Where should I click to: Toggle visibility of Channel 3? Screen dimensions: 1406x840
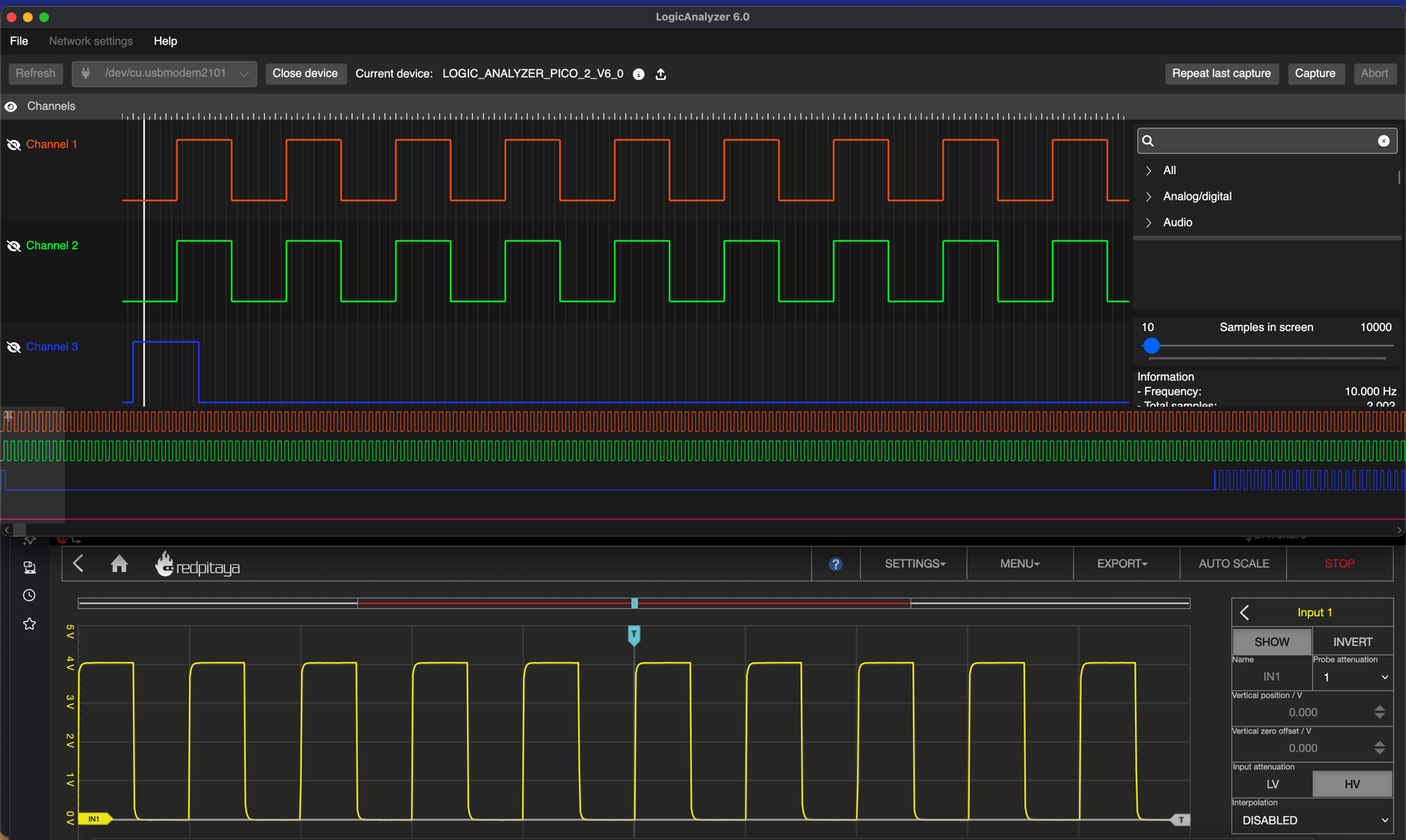[13, 348]
